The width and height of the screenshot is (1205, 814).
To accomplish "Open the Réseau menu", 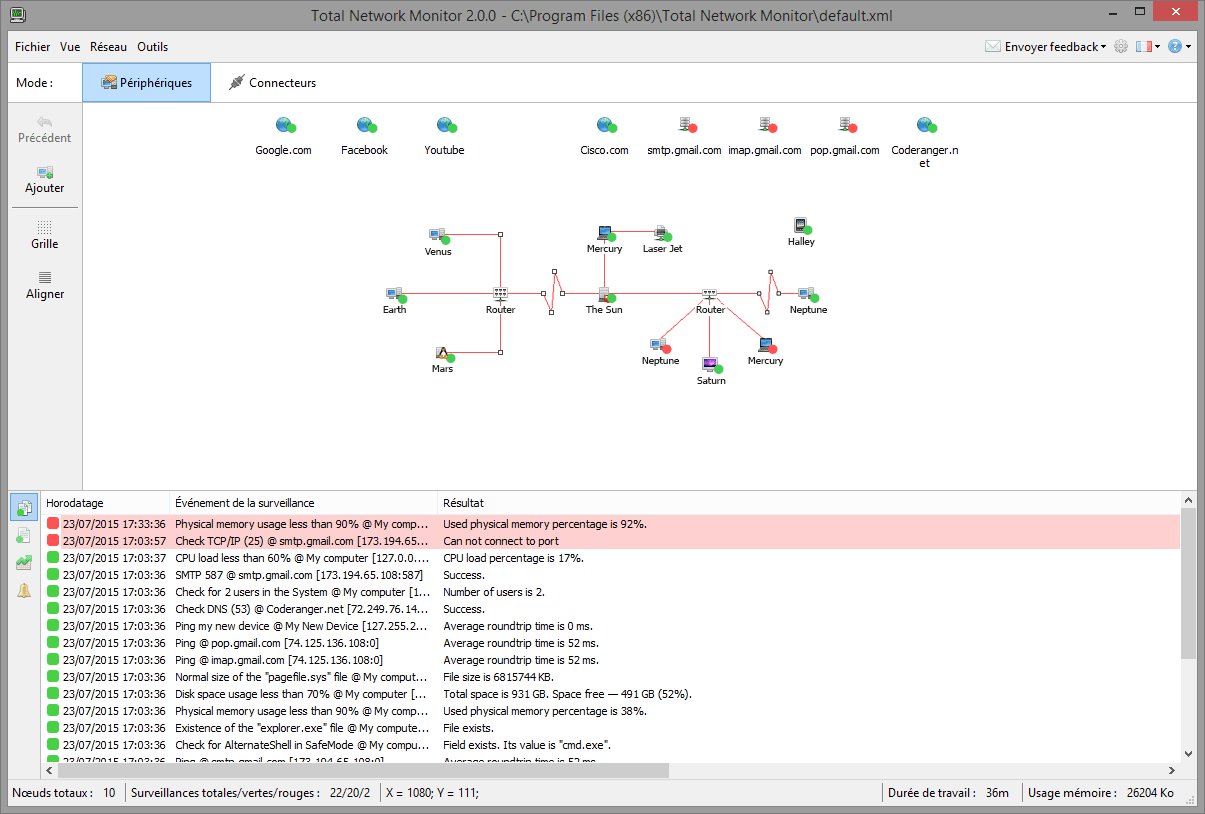I will point(108,47).
